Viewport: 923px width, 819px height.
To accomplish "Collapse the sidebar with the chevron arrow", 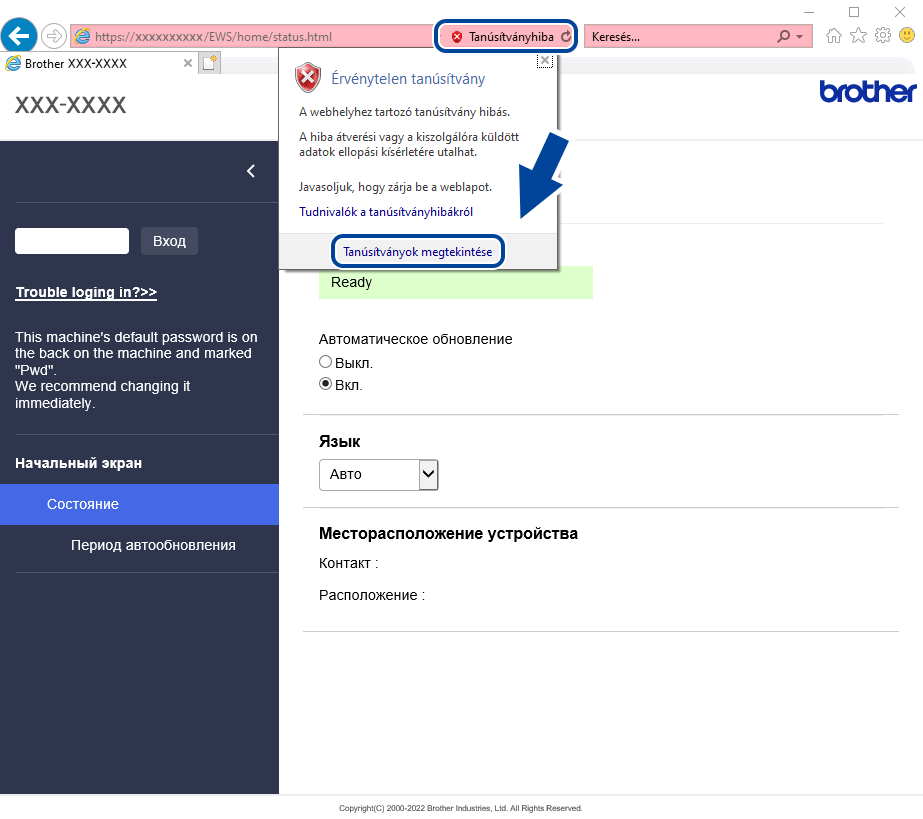I will point(251,171).
